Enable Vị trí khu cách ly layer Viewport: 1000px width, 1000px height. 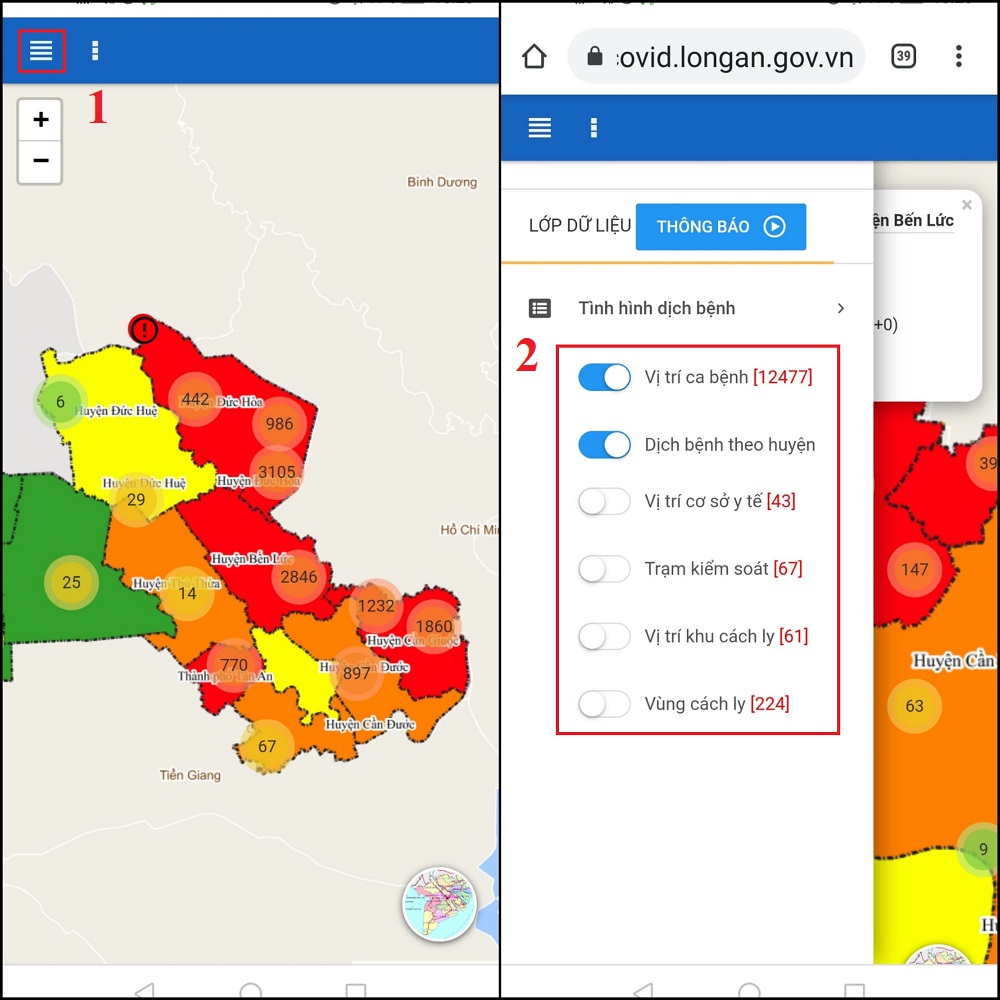click(605, 636)
